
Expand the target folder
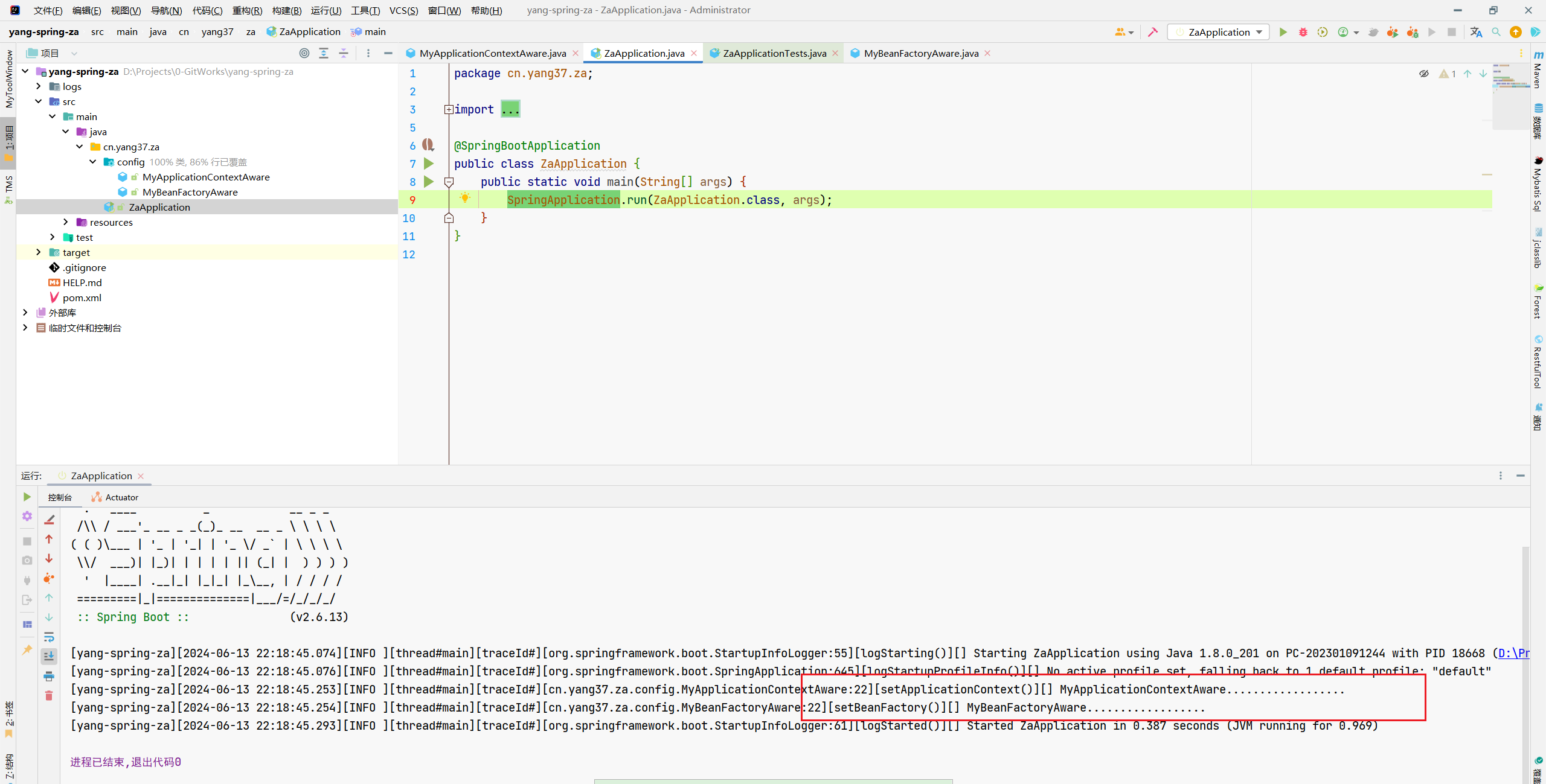coord(39,252)
